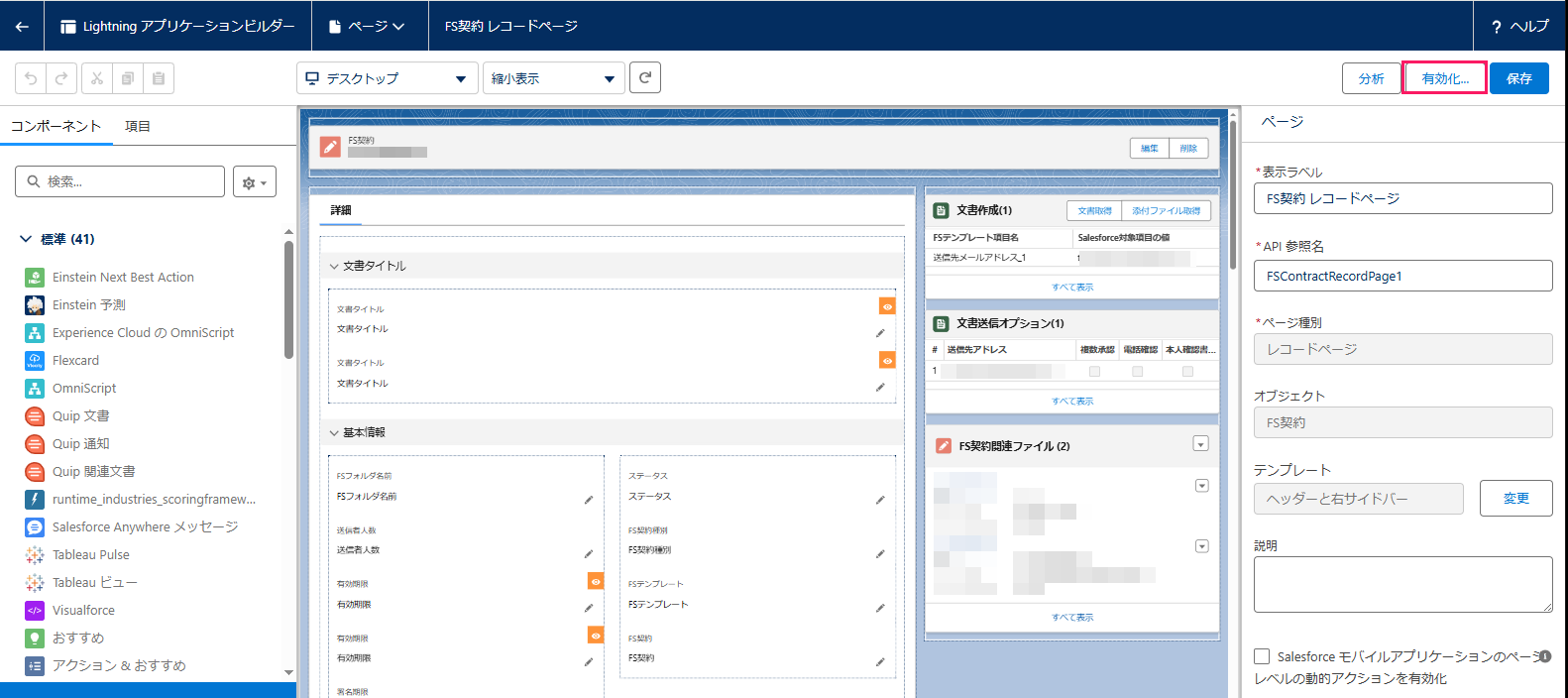Click the refresh canvas icon
Viewport: 1568px width, 698px height.
coord(645,77)
